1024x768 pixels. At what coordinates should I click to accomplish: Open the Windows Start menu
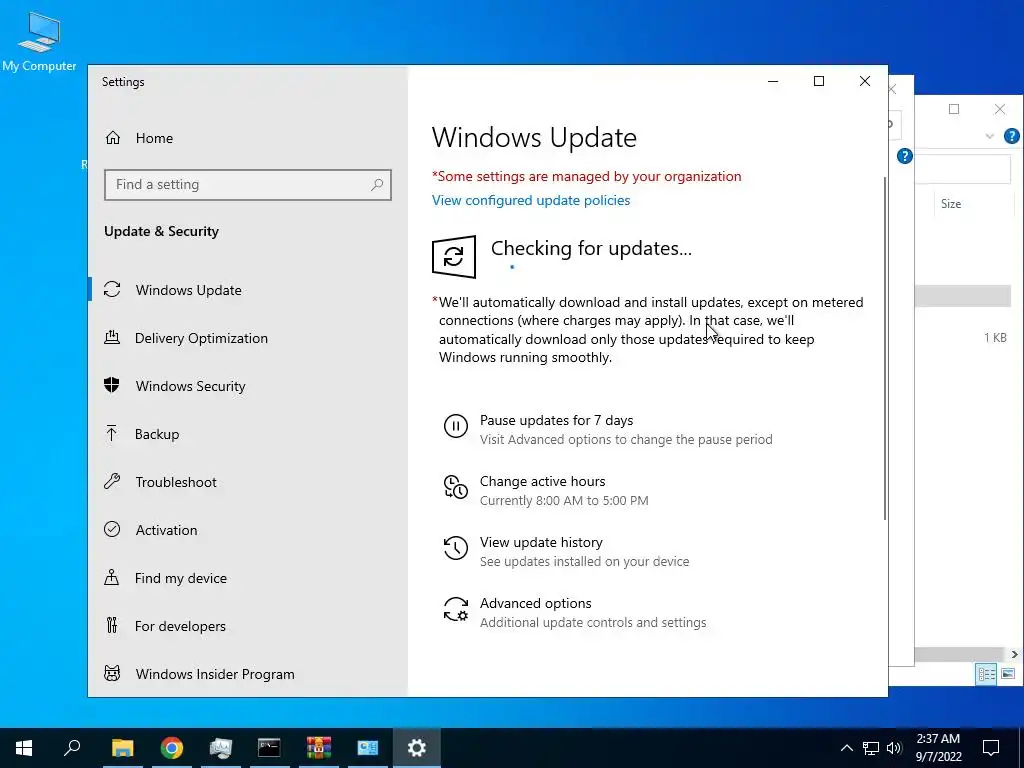point(24,748)
